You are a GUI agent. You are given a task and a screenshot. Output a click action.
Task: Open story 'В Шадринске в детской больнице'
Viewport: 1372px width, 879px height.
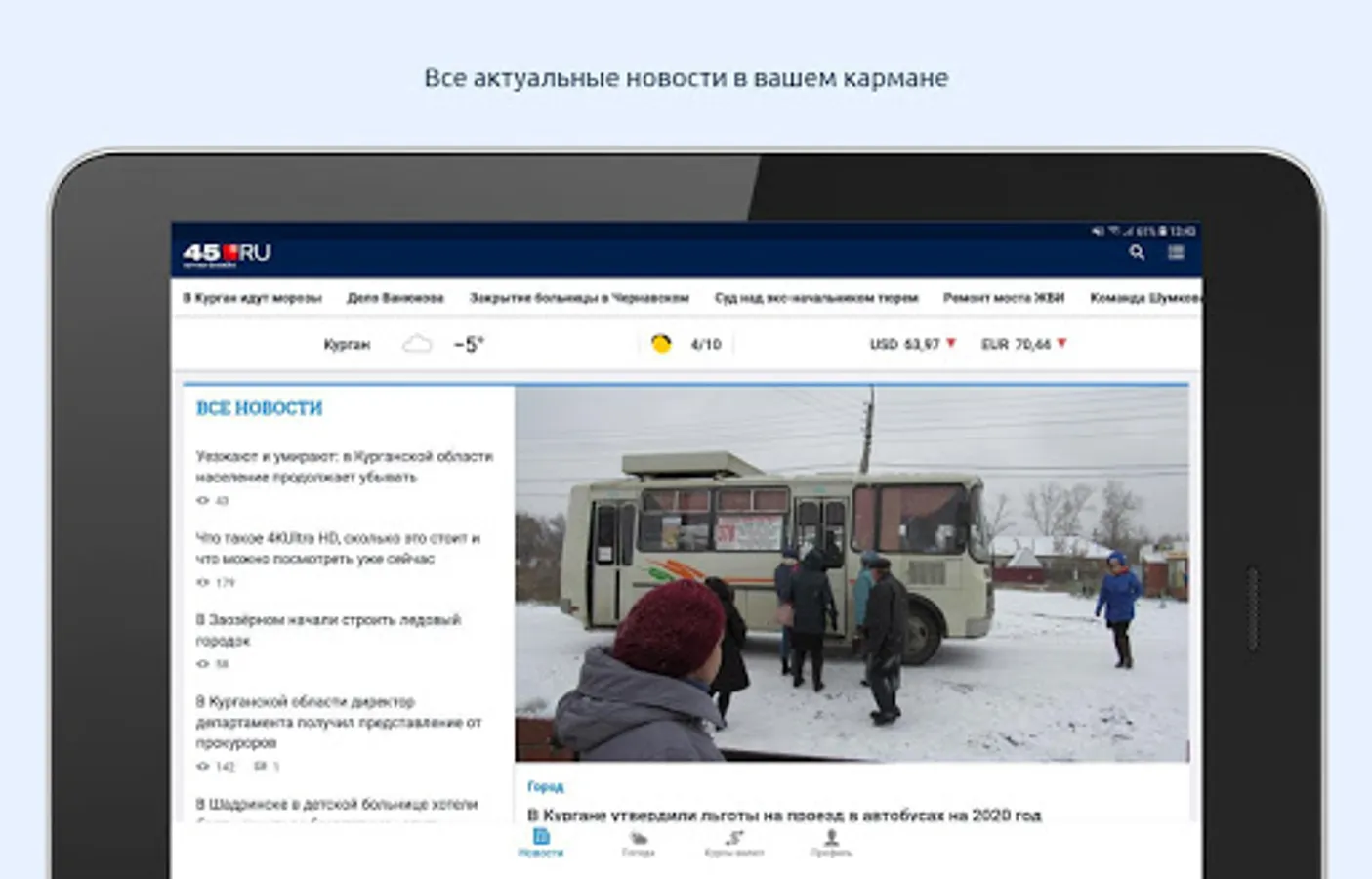(x=337, y=805)
